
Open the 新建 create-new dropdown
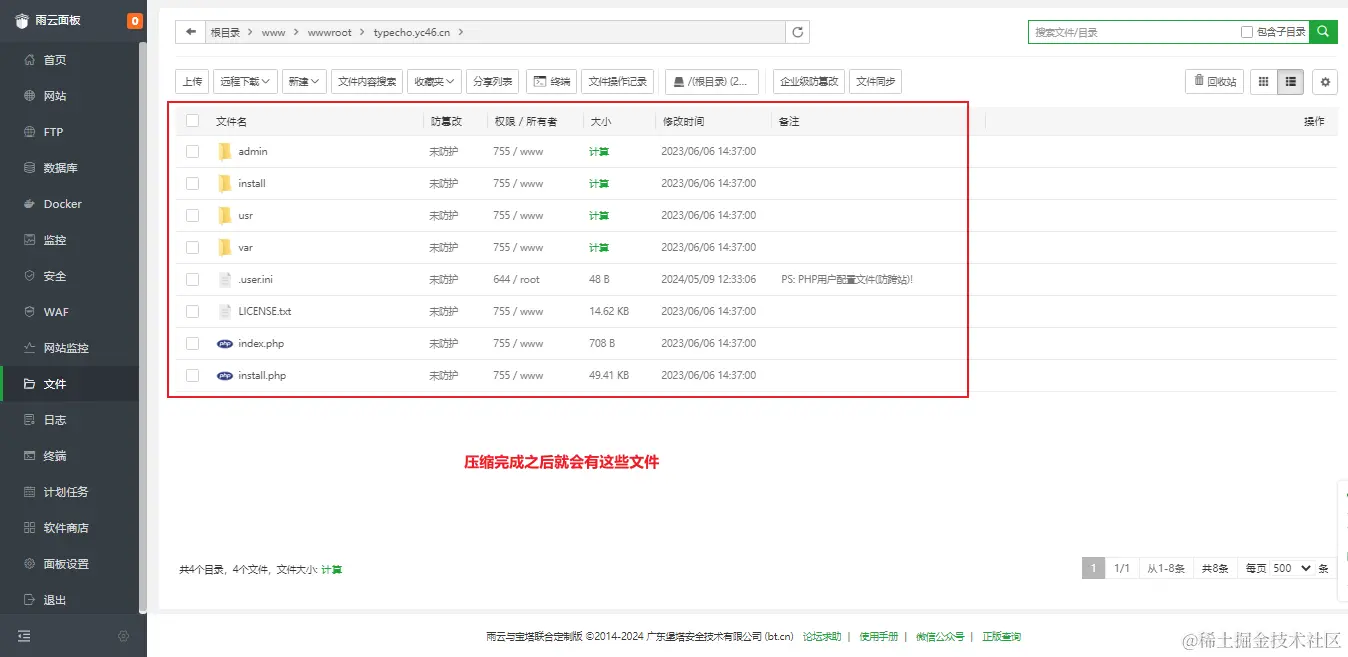click(303, 81)
